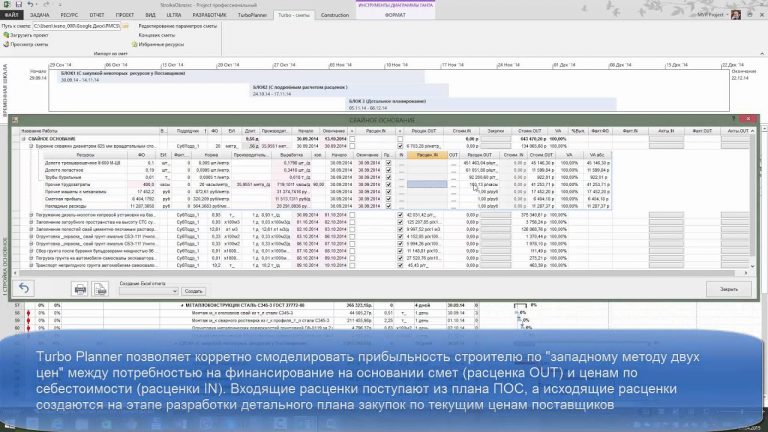Screen dimensions: 768x432
Task: Click Редактирование параметров сметы
Action: pyautogui.click(x=178, y=26)
